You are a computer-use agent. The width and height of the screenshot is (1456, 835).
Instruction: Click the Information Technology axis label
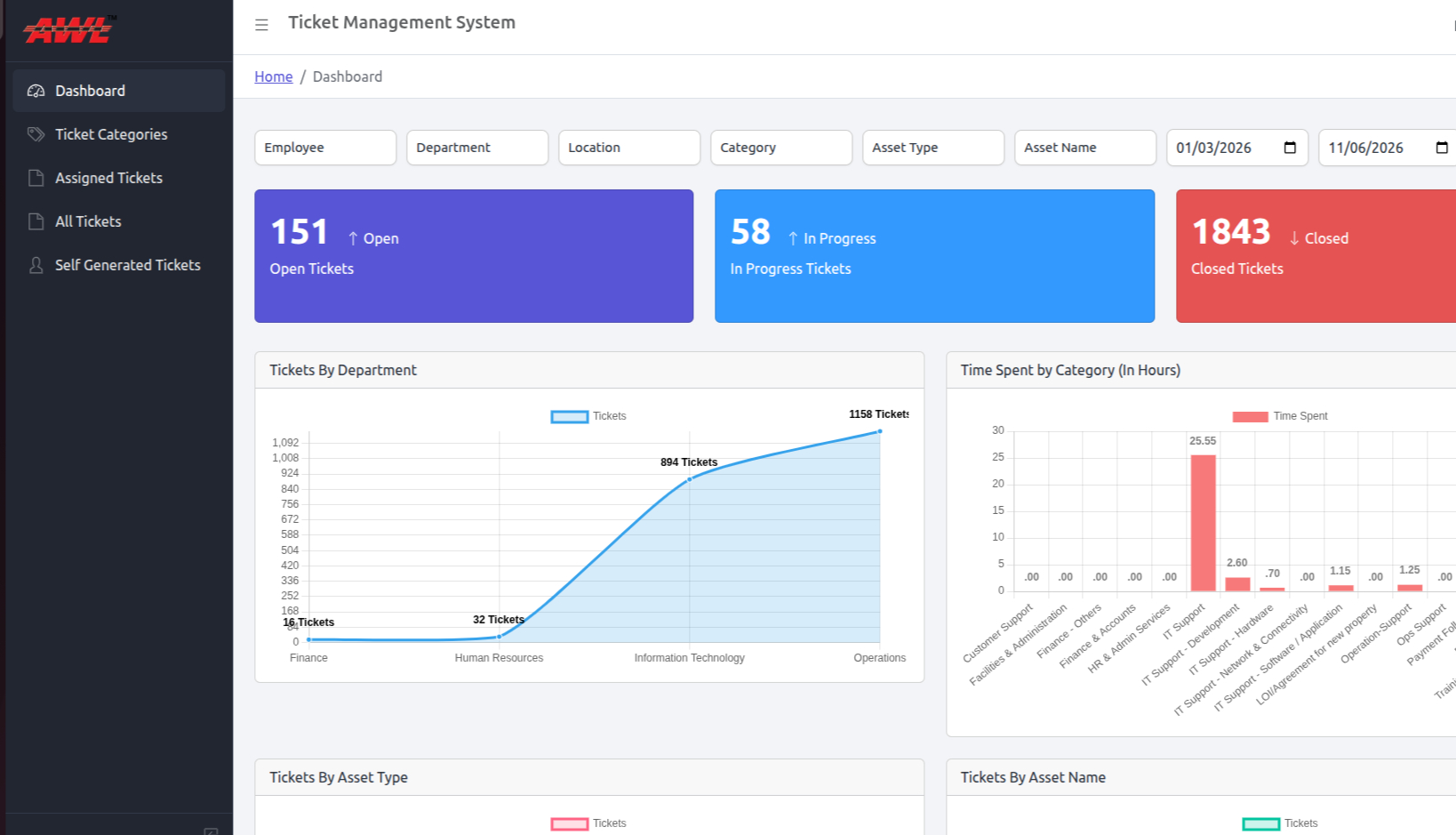point(690,658)
